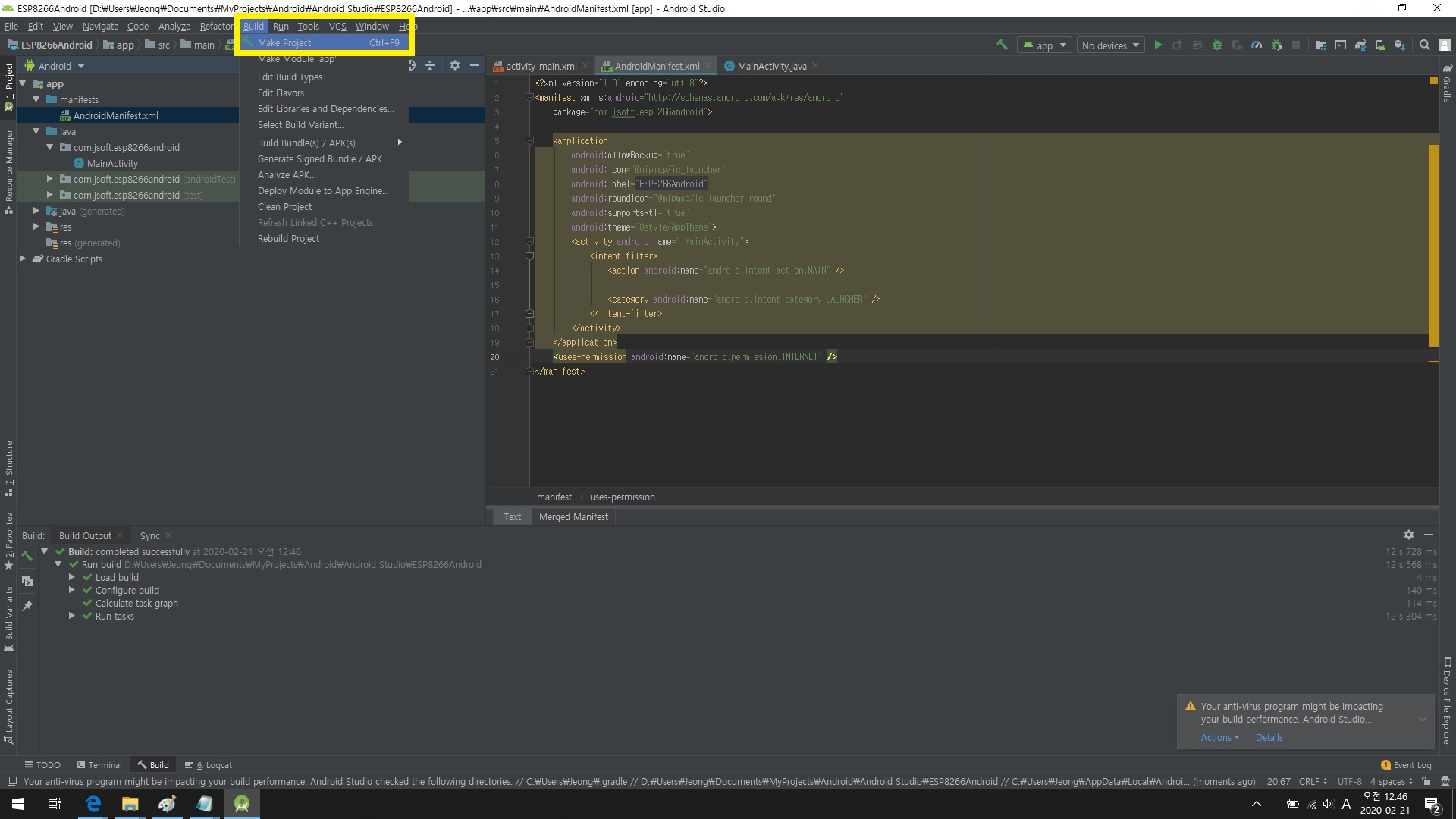Click the Make Project hammer icon
Viewport: 1456px width, 819px height.
pos(1002,45)
